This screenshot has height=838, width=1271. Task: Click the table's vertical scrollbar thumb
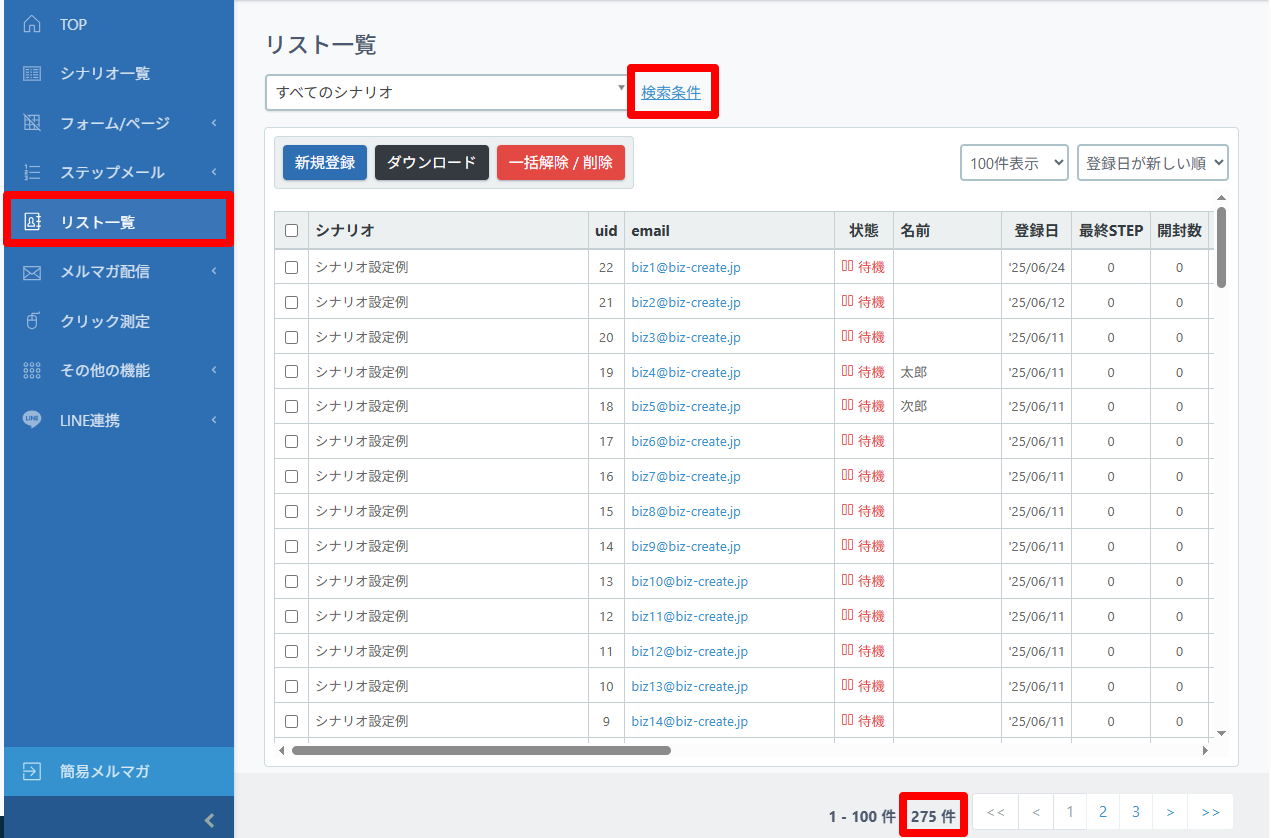[x=1221, y=247]
